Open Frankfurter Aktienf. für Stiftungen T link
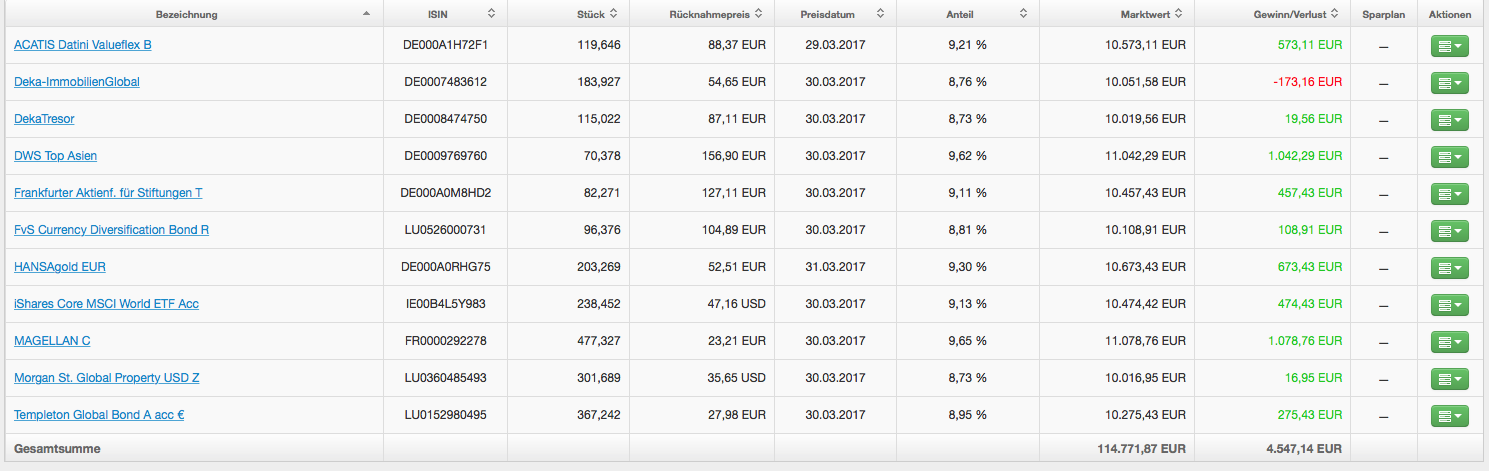 (x=108, y=193)
